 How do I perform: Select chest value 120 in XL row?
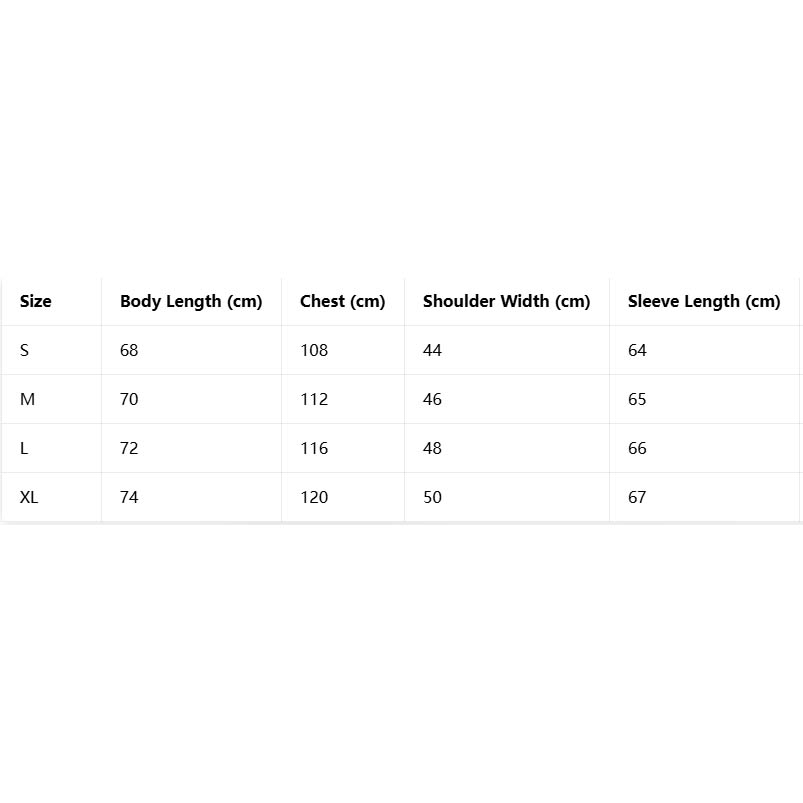pyautogui.click(x=314, y=497)
